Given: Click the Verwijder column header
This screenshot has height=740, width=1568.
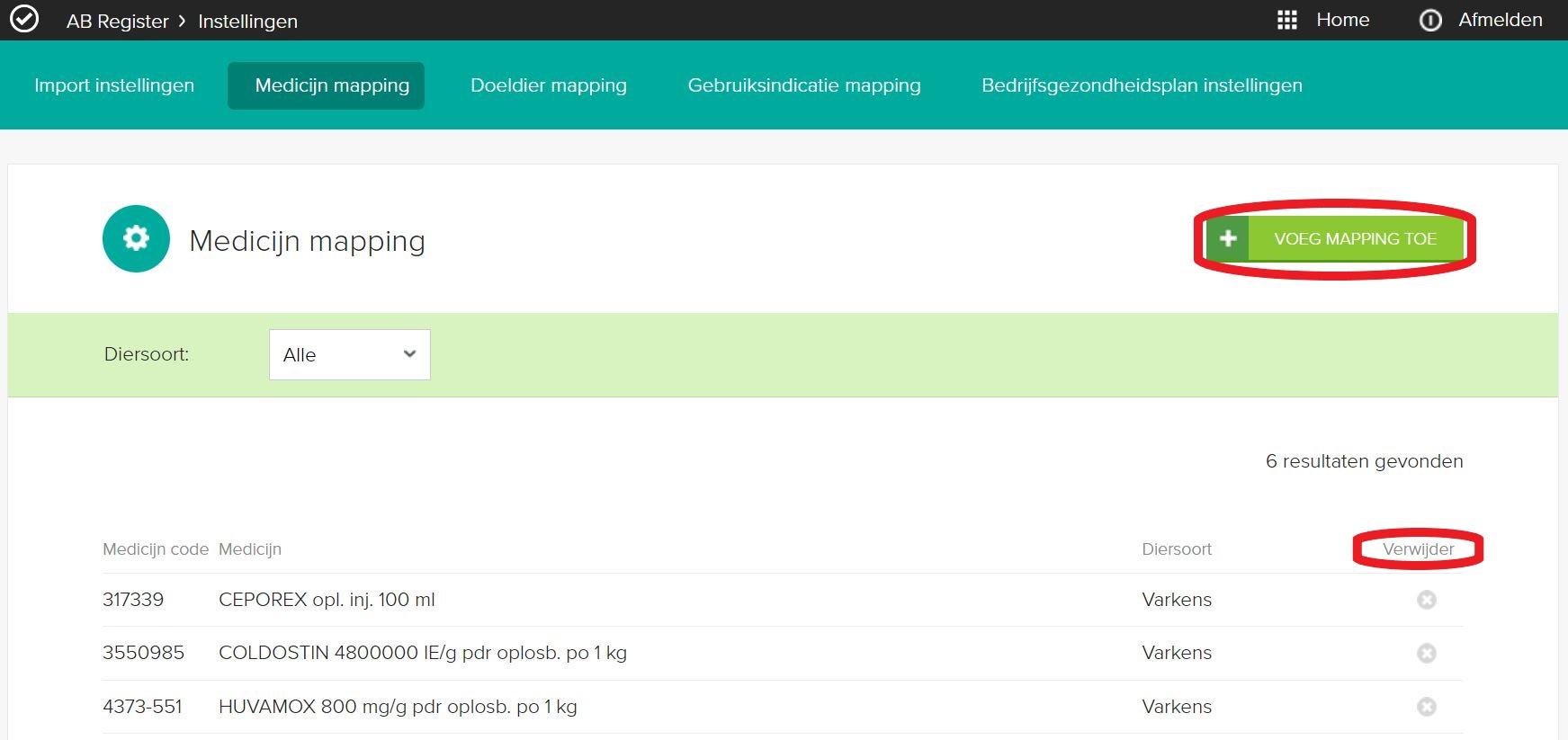Looking at the screenshot, I should (1418, 549).
